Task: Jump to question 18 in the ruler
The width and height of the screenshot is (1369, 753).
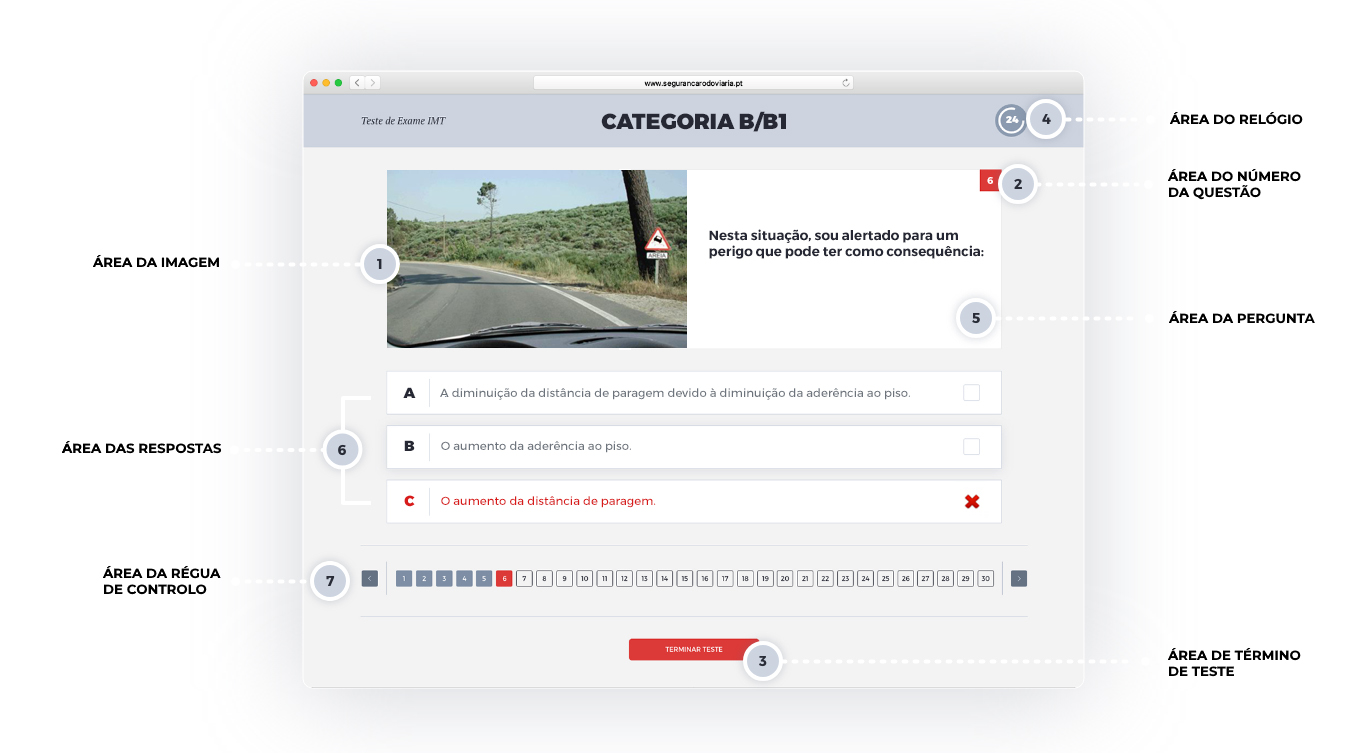Action: point(745,578)
